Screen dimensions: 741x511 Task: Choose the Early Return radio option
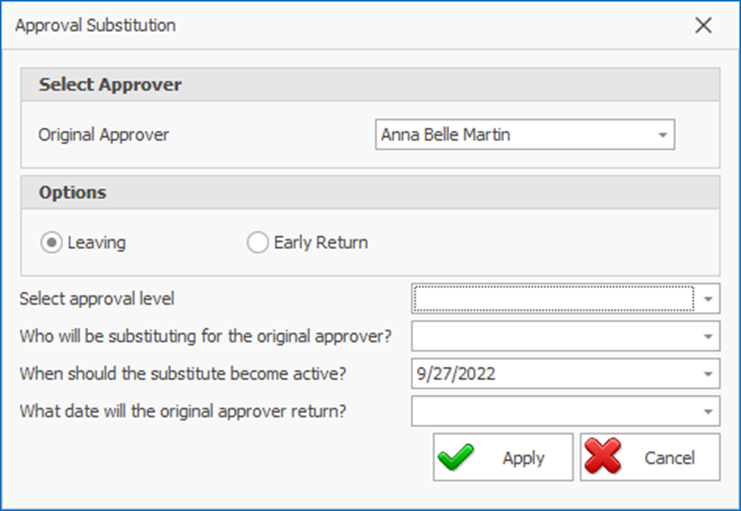tap(258, 242)
